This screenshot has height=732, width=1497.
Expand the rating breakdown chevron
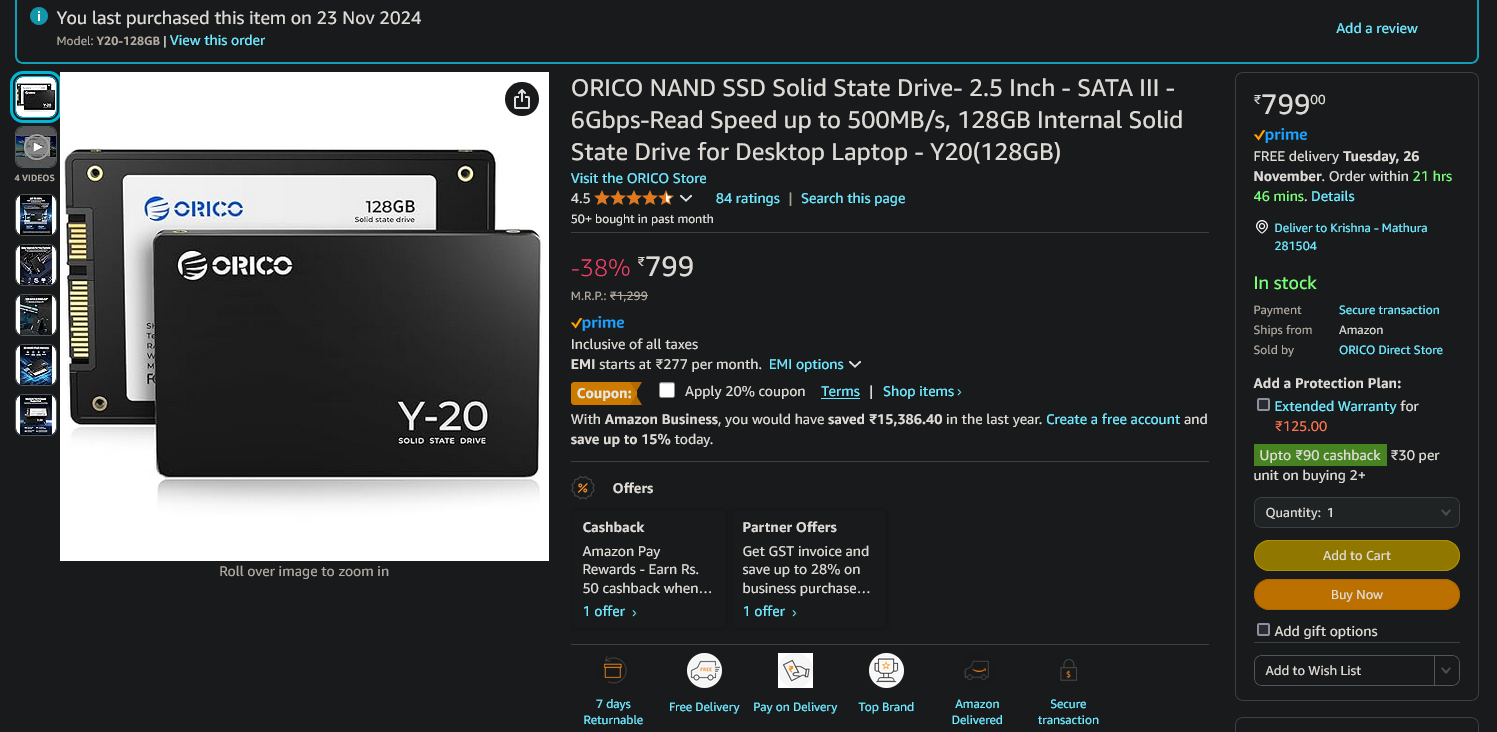click(x=686, y=198)
